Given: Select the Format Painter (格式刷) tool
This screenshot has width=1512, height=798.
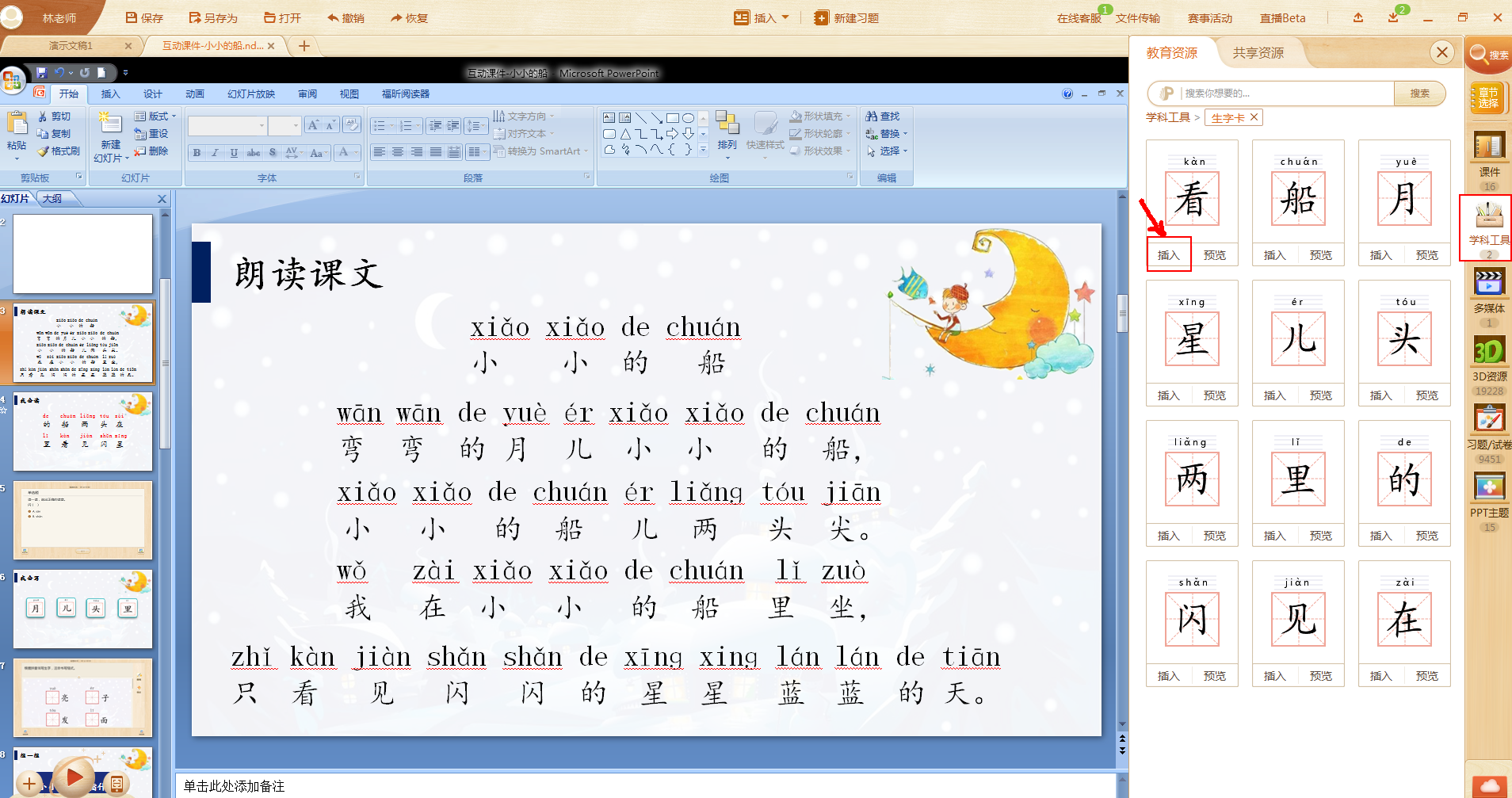Looking at the screenshot, I should 59,151.
